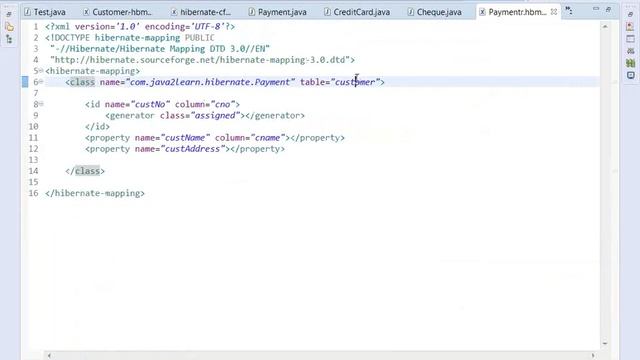640x360 pixels.
Task: Minimize the editor area
Action: coord(596,9)
